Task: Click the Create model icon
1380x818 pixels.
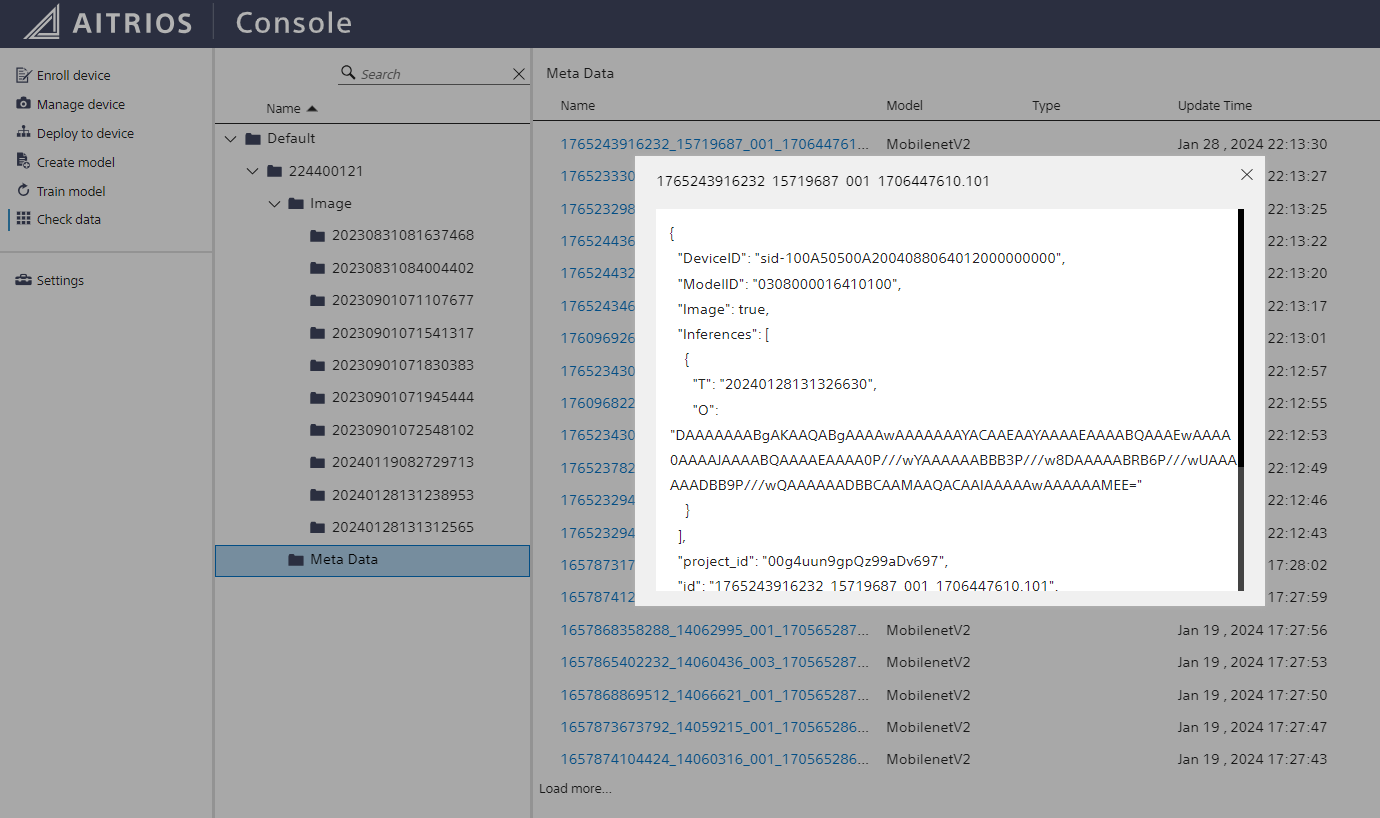Action: point(24,162)
